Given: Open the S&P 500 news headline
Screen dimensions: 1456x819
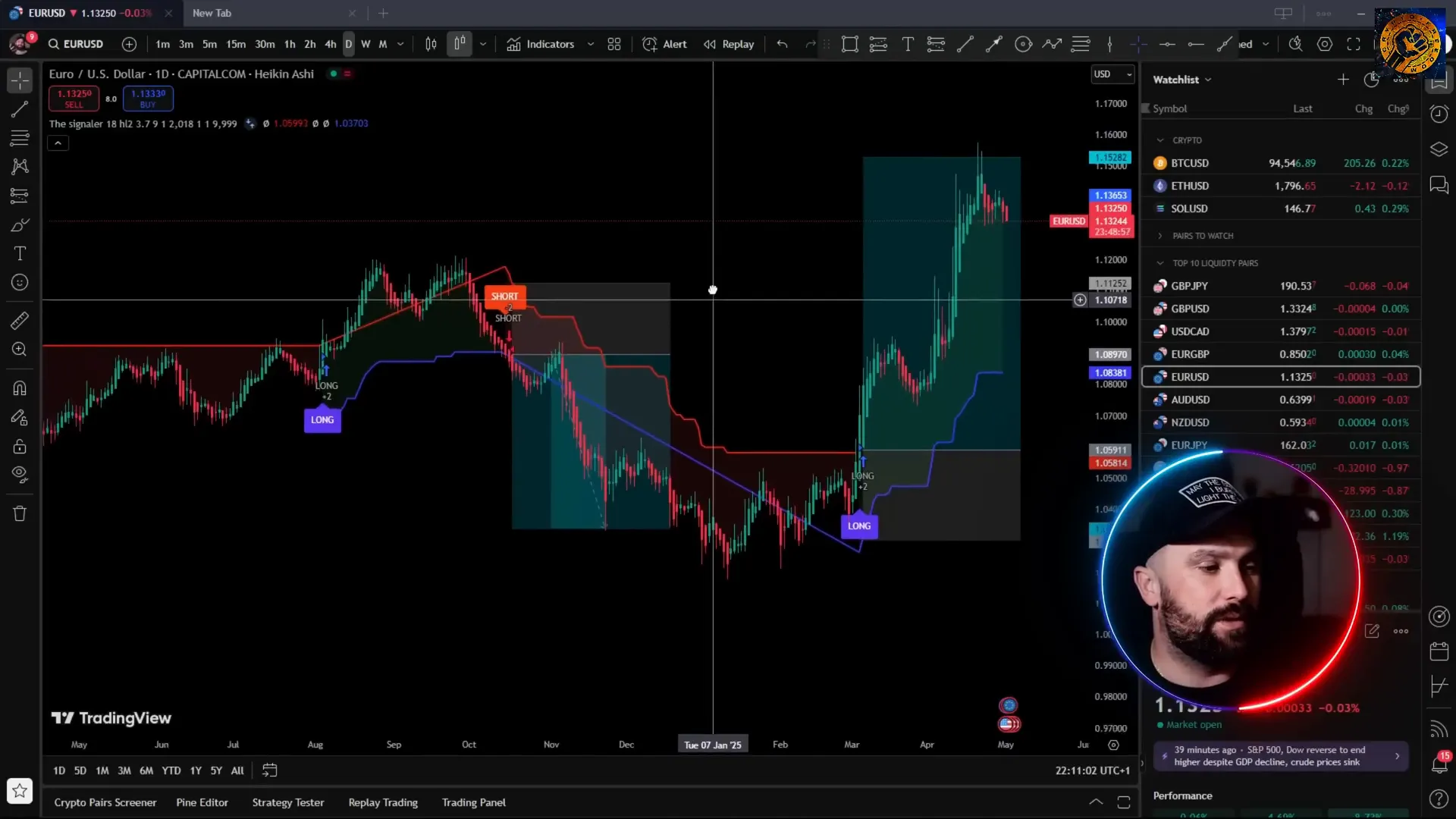Looking at the screenshot, I should [1281, 756].
